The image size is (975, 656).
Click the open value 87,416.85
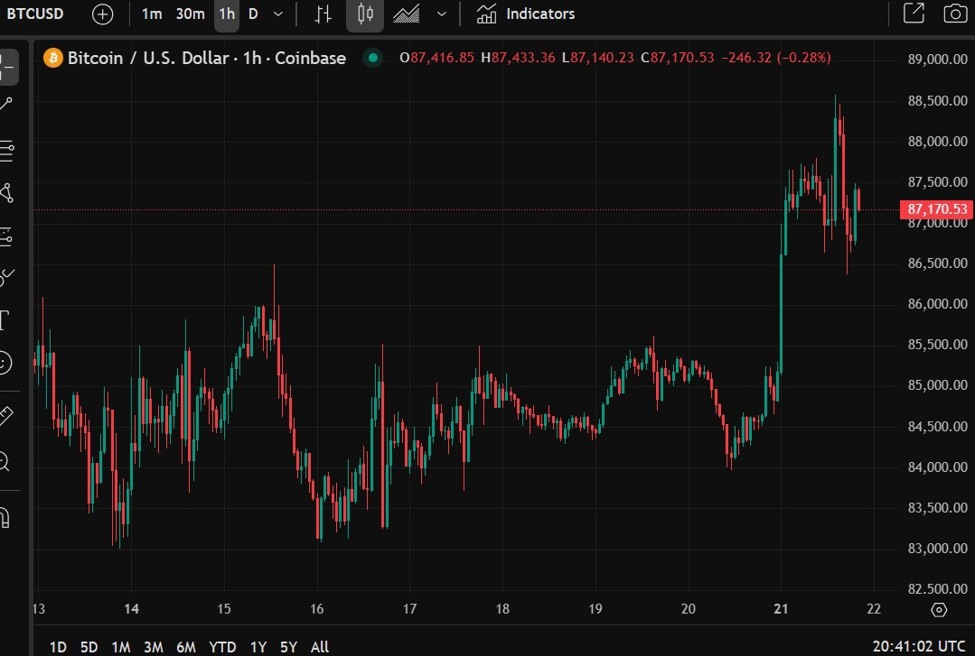442,58
